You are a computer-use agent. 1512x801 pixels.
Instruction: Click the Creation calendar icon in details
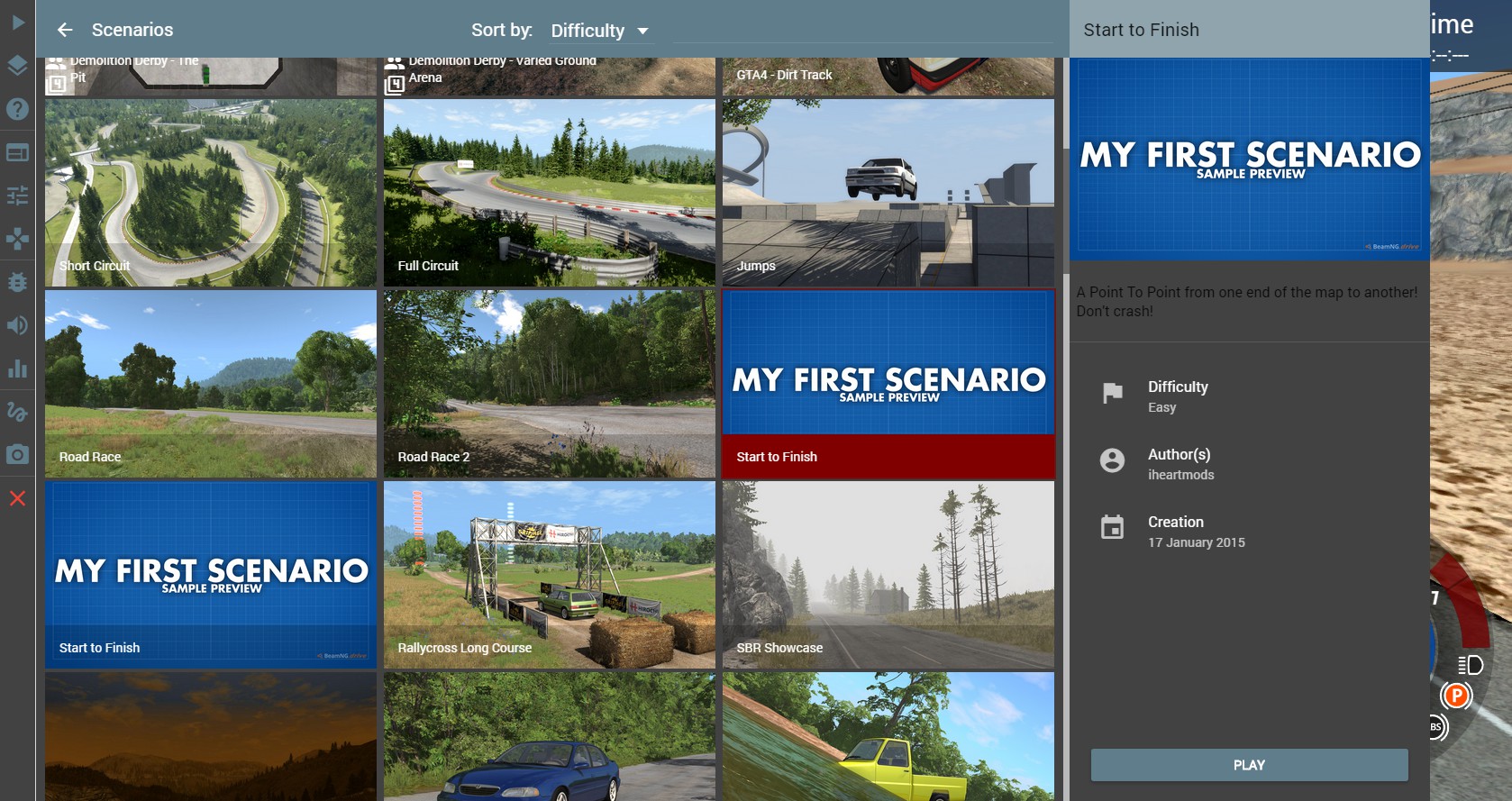(x=1113, y=527)
